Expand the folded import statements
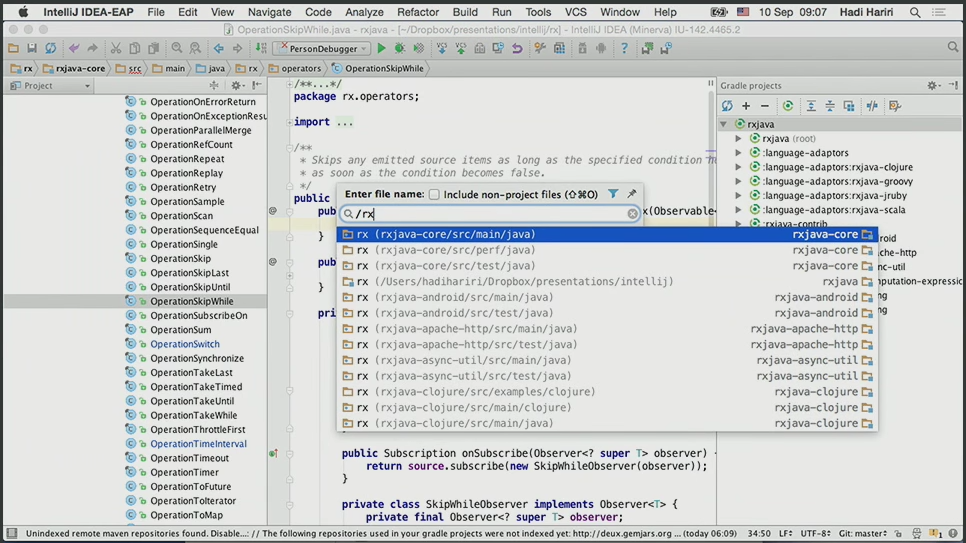 (x=290, y=122)
